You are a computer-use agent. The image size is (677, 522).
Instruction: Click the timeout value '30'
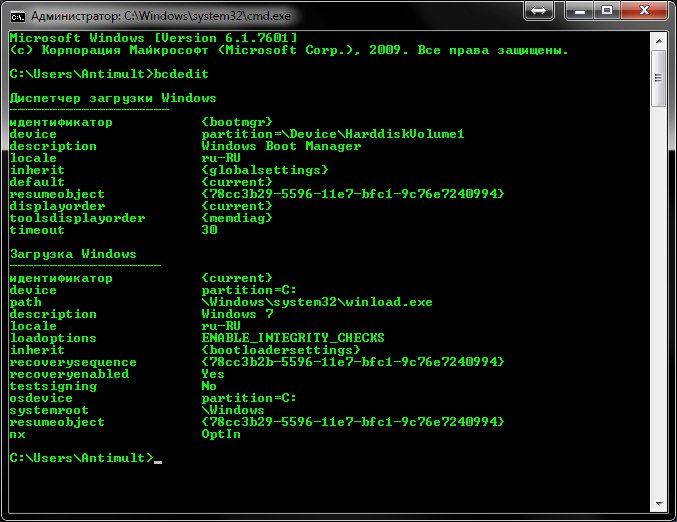pyautogui.click(x=209, y=230)
